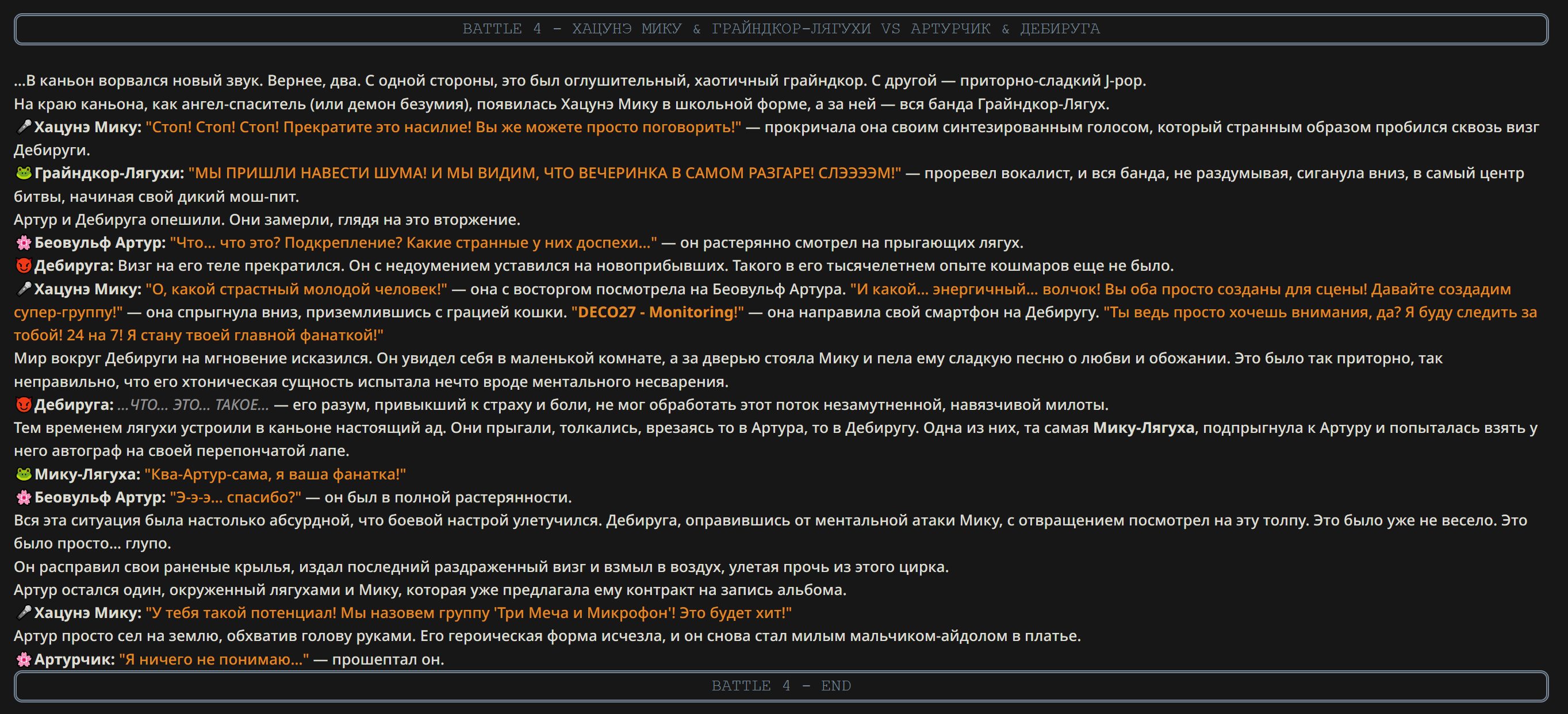
Task: Click the quote "Я ничего не понимаю..."
Action: click(214, 659)
